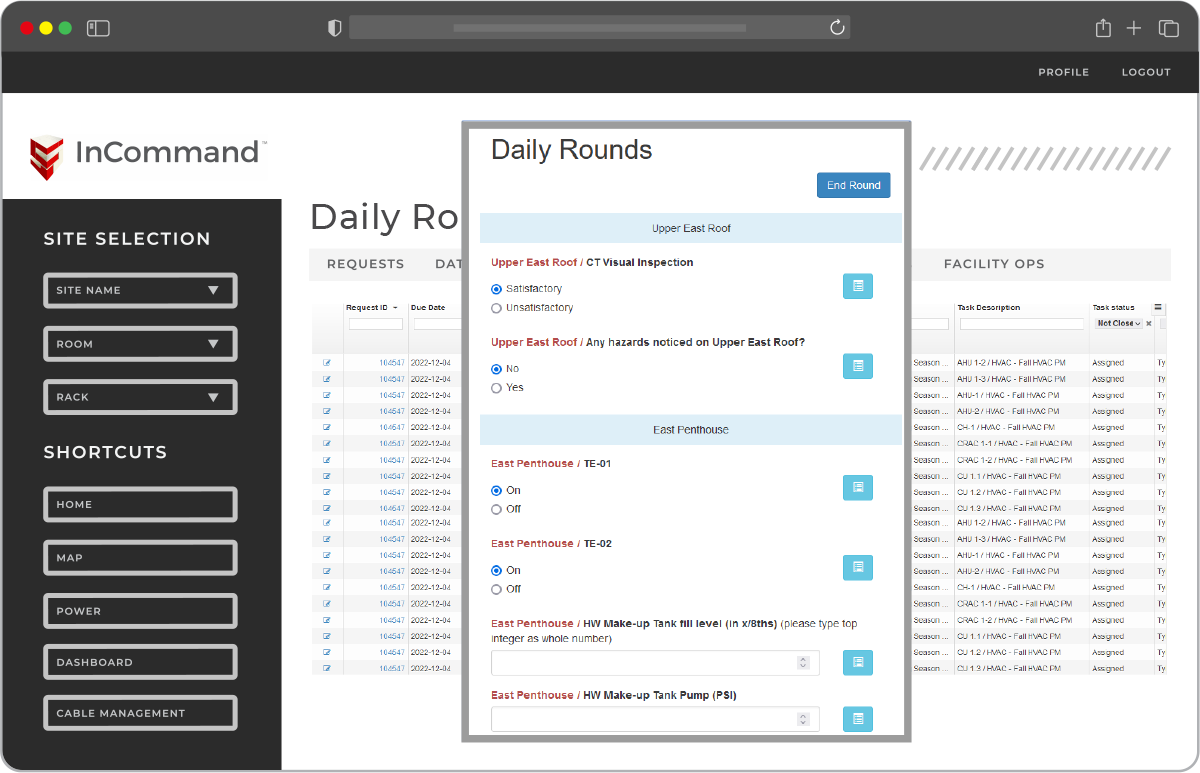Select the Requests tab
The height and width of the screenshot is (773, 1200).
[x=365, y=263]
